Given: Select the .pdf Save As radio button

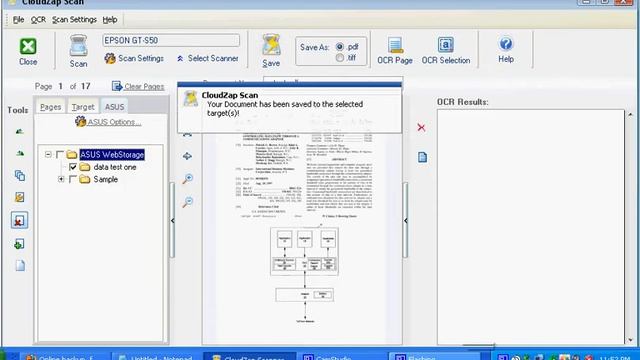Looking at the screenshot, I should (340, 47).
